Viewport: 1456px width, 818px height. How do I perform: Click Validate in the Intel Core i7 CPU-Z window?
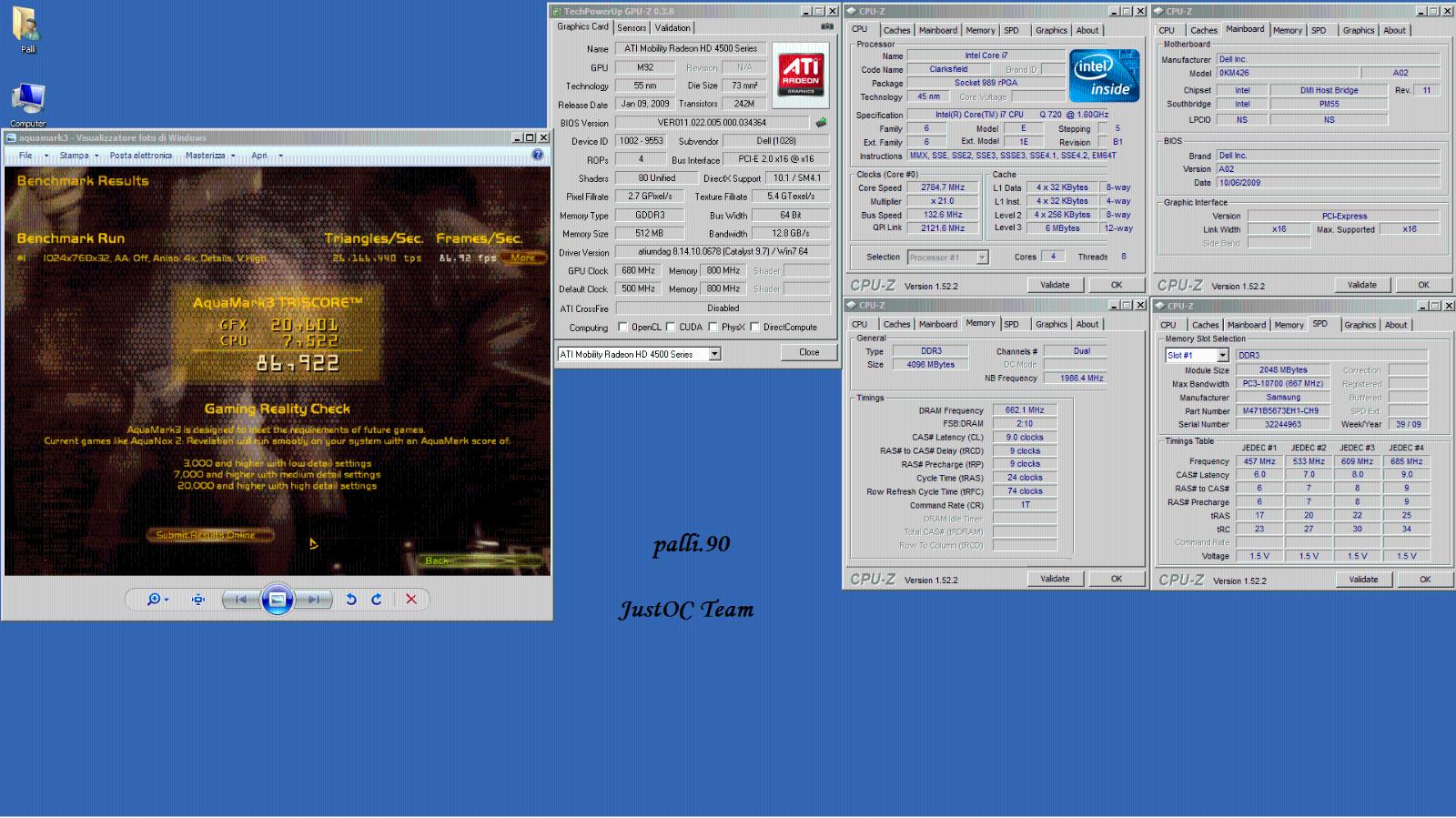tap(1055, 285)
